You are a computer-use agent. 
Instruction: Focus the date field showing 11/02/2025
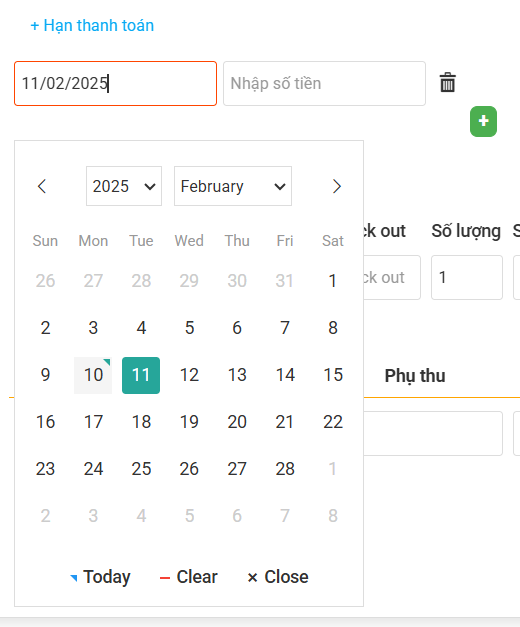tap(116, 84)
